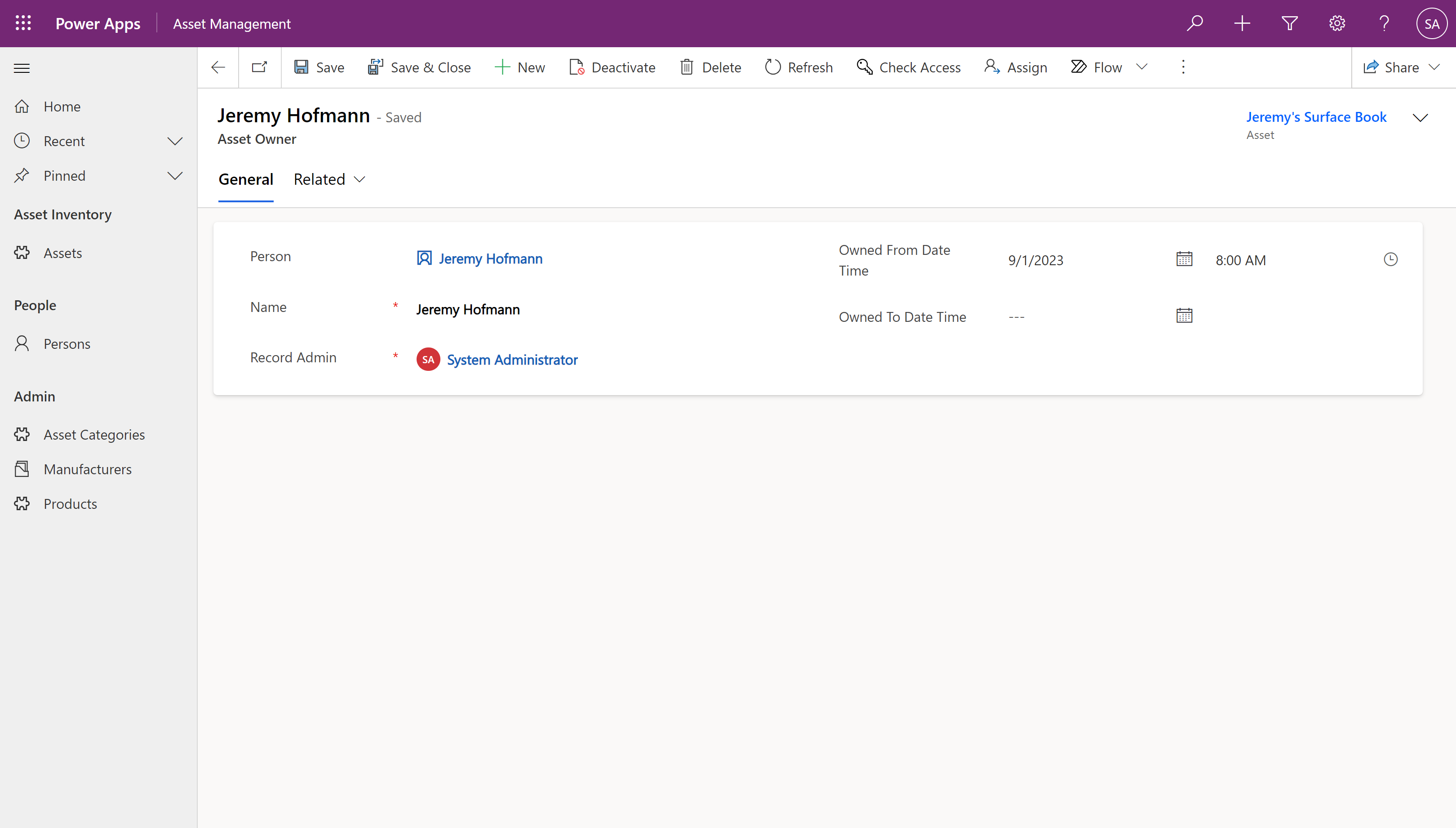The height and width of the screenshot is (828, 1456).
Task: Open the Related tab dropdown
Action: [329, 179]
